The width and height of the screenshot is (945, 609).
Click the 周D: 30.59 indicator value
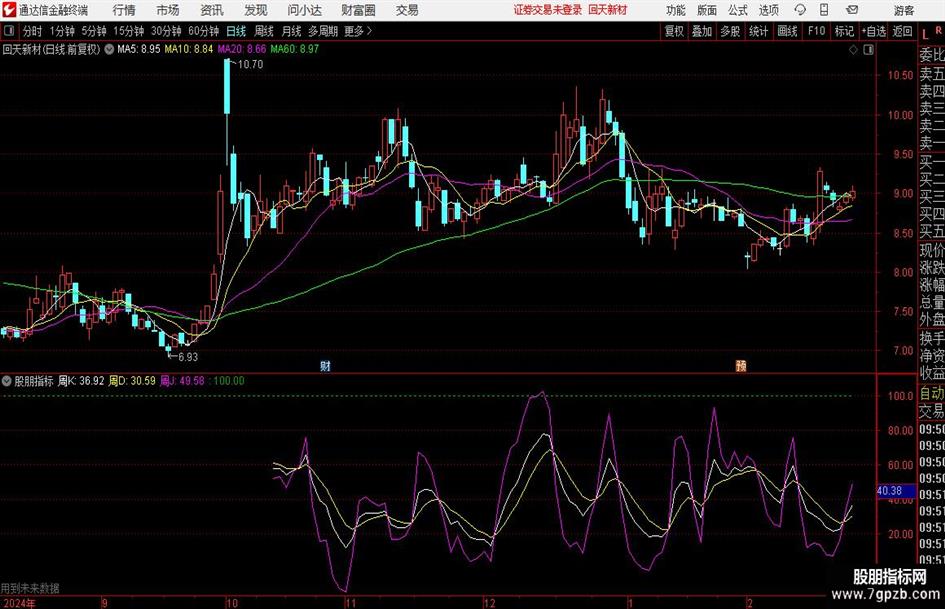click(132, 381)
